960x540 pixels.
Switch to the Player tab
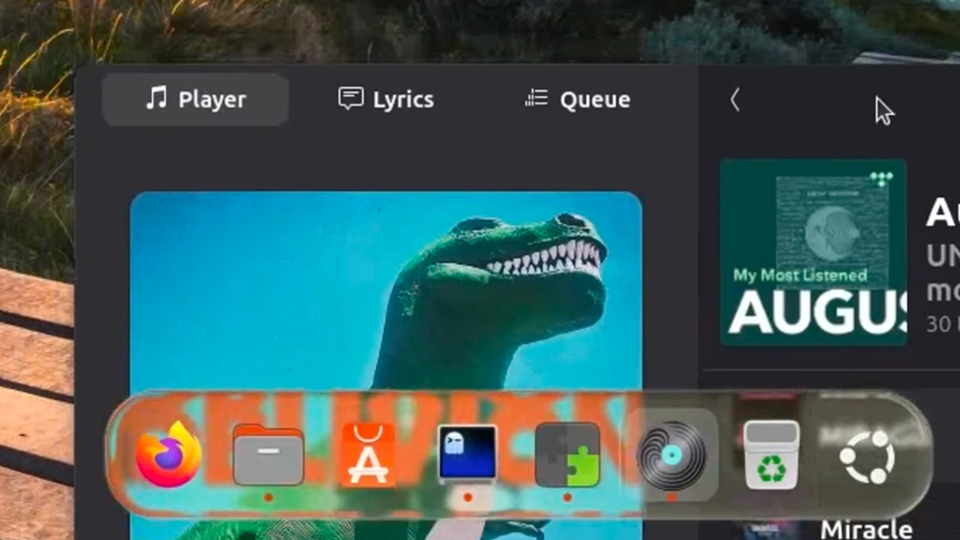(x=195, y=99)
